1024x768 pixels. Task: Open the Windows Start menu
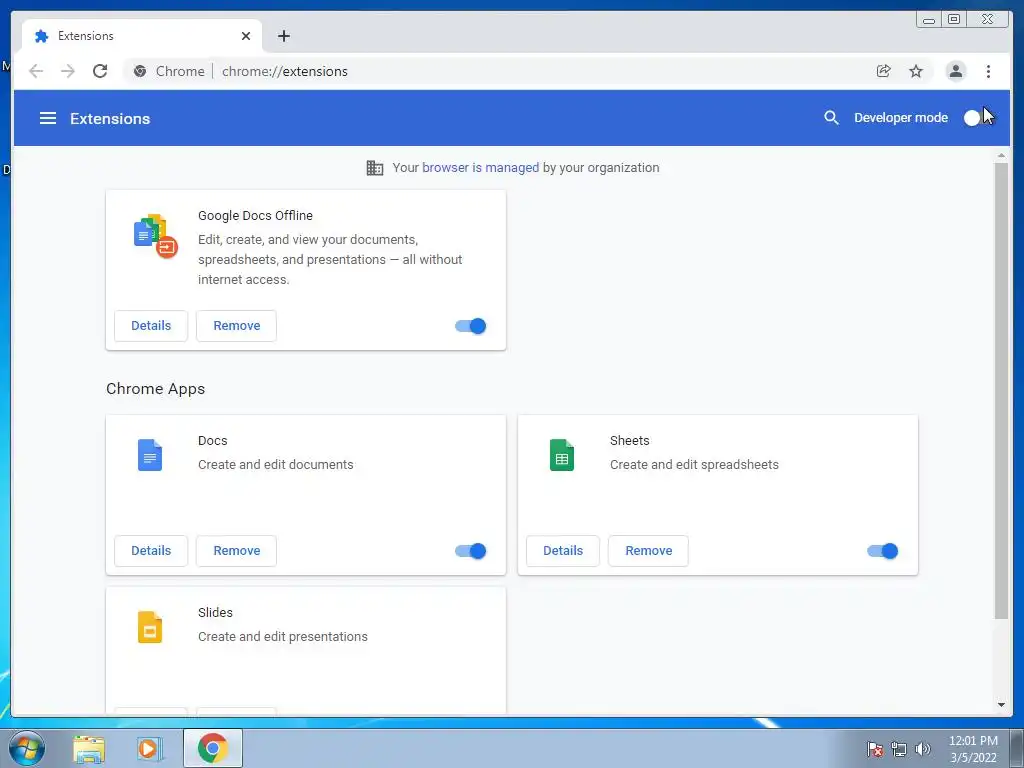coord(27,748)
